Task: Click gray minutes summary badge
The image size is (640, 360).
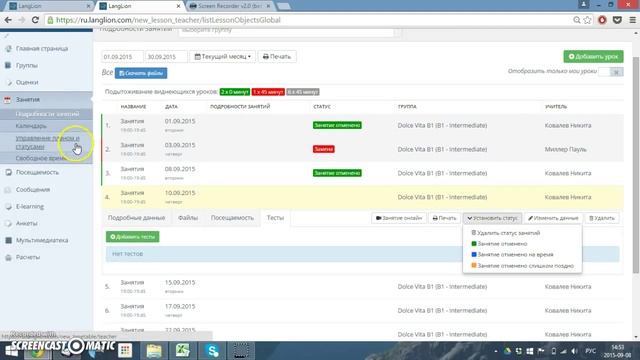Action: 302,92
